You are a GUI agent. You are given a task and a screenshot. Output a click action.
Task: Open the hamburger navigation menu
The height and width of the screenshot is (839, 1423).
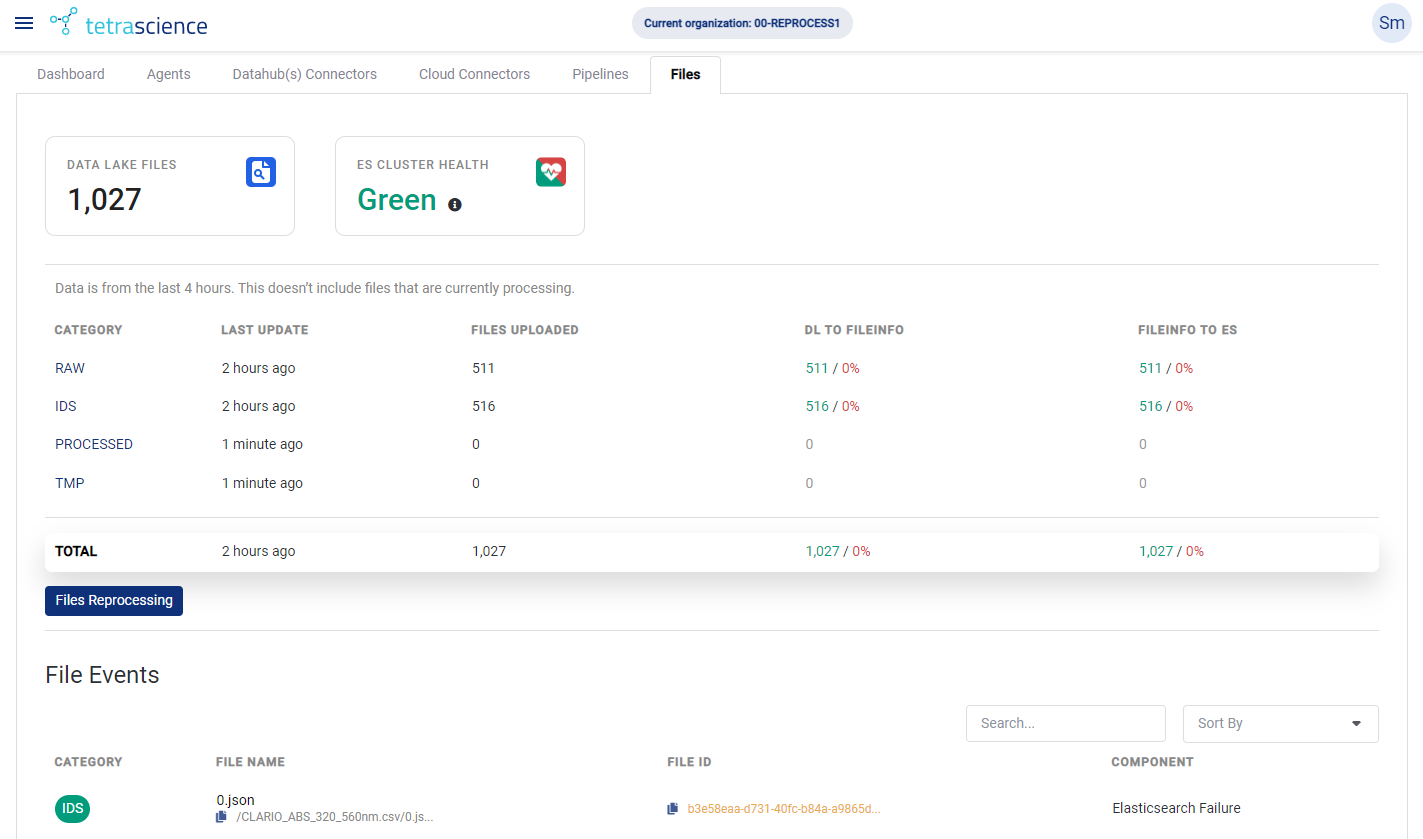click(24, 24)
